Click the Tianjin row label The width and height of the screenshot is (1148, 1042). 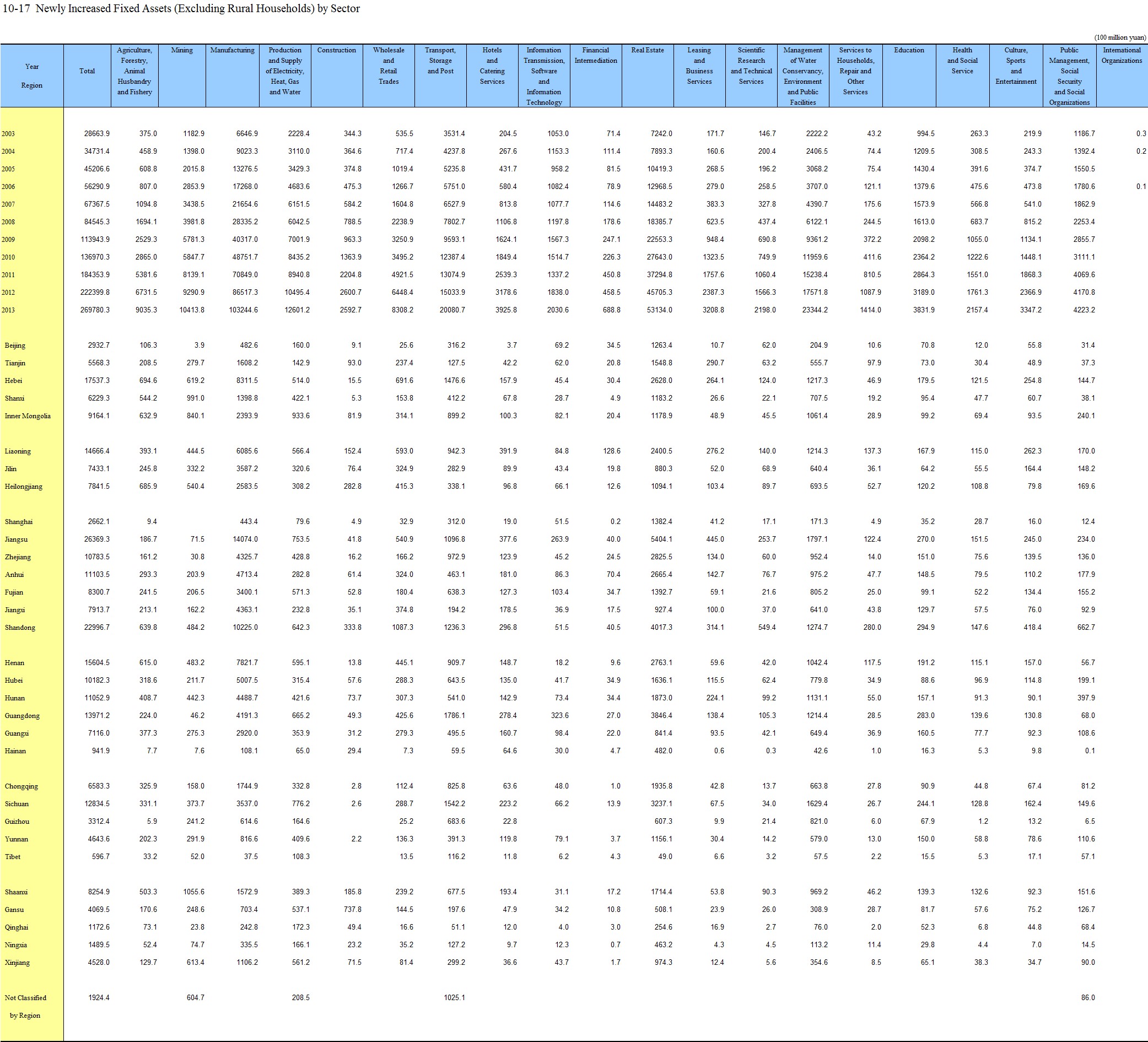[15, 363]
